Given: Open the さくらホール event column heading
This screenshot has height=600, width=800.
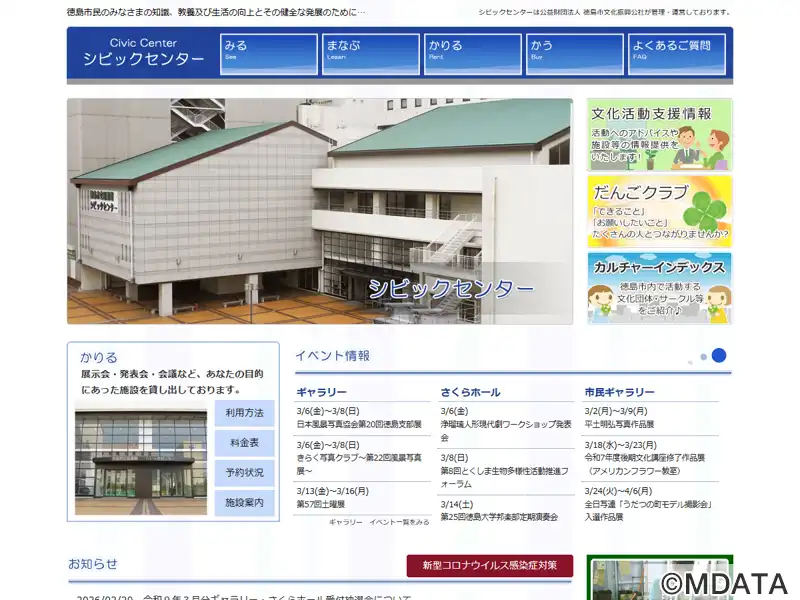Looking at the screenshot, I should click(x=470, y=392).
